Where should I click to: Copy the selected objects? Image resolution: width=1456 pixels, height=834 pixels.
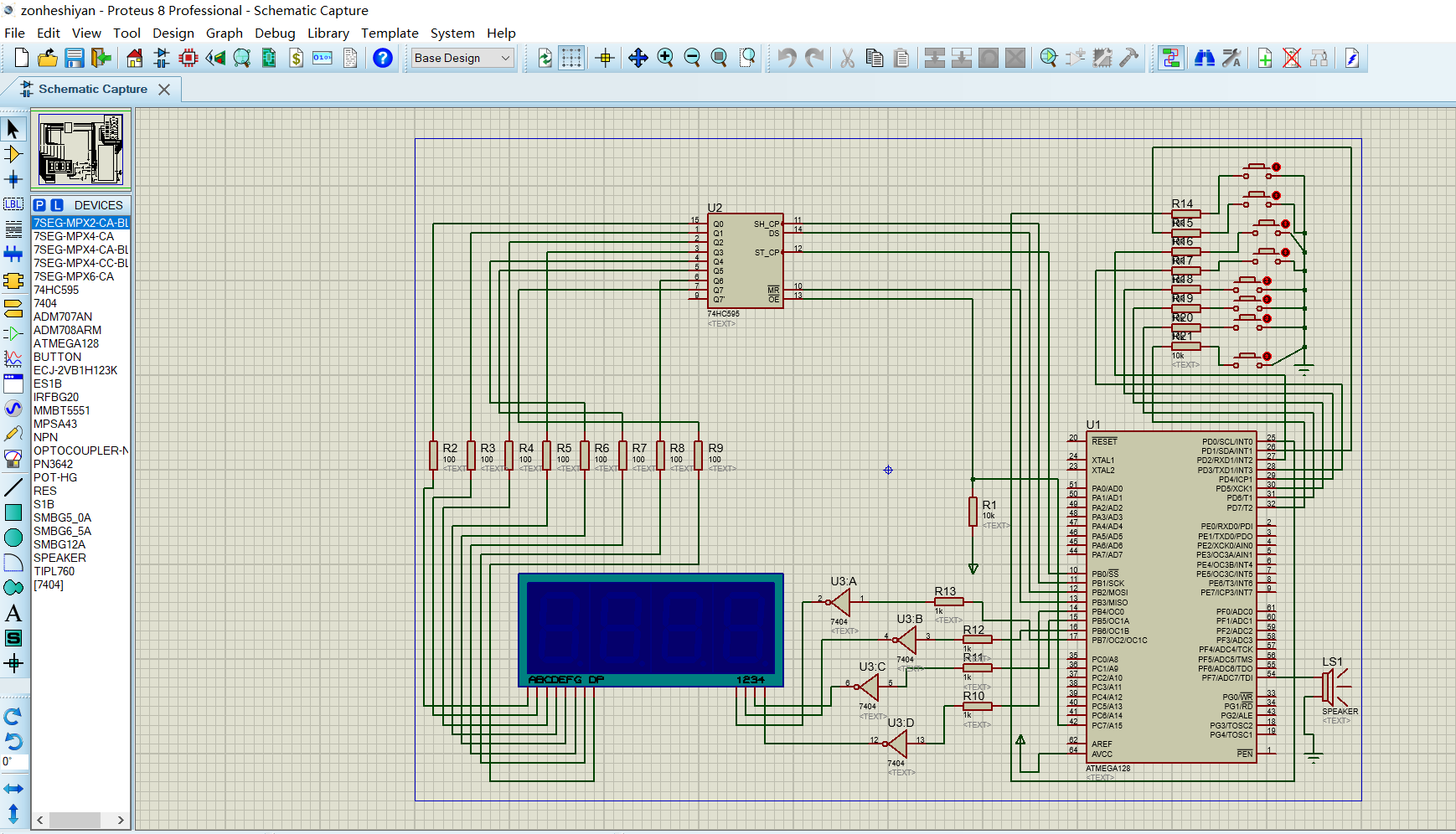[x=874, y=58]
